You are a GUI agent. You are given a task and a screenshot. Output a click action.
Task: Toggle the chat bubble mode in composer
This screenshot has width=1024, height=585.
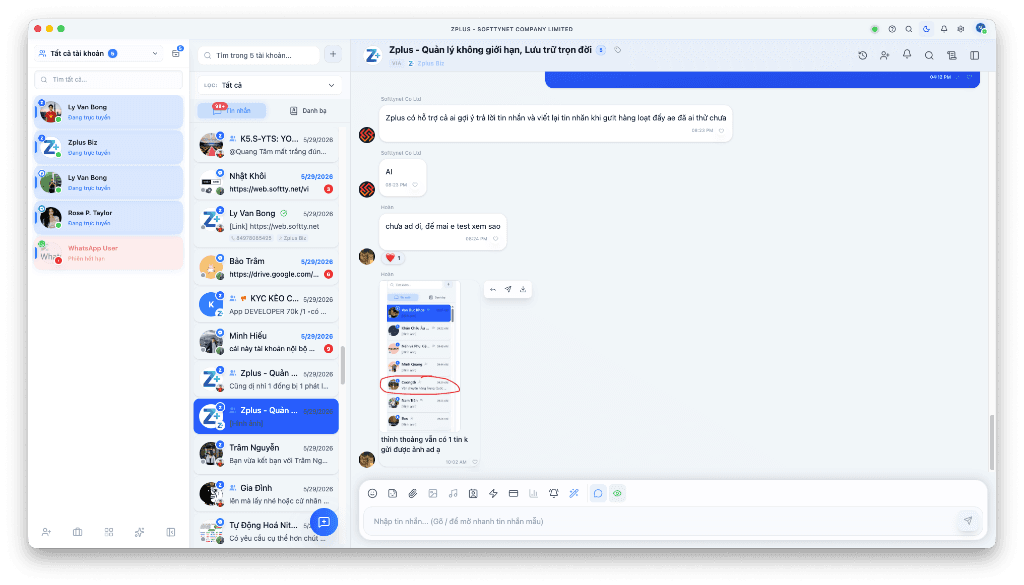(598, 494)
